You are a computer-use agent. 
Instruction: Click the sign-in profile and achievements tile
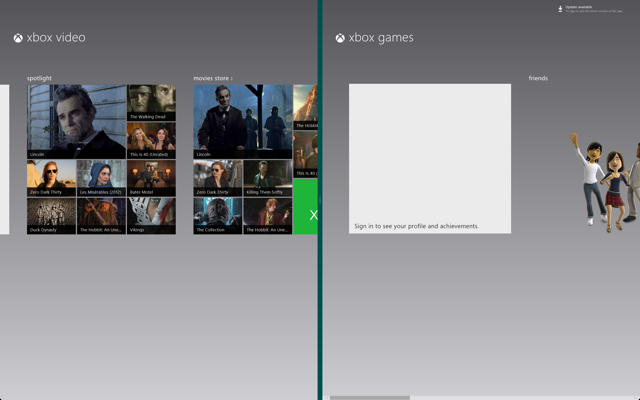point(430,159)
